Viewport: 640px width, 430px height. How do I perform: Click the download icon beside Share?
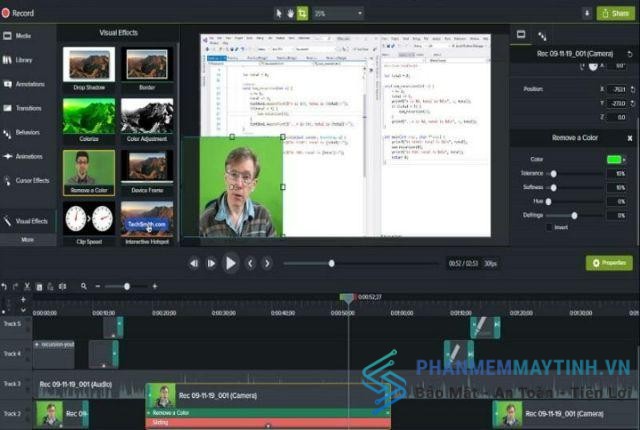(587, 13)
